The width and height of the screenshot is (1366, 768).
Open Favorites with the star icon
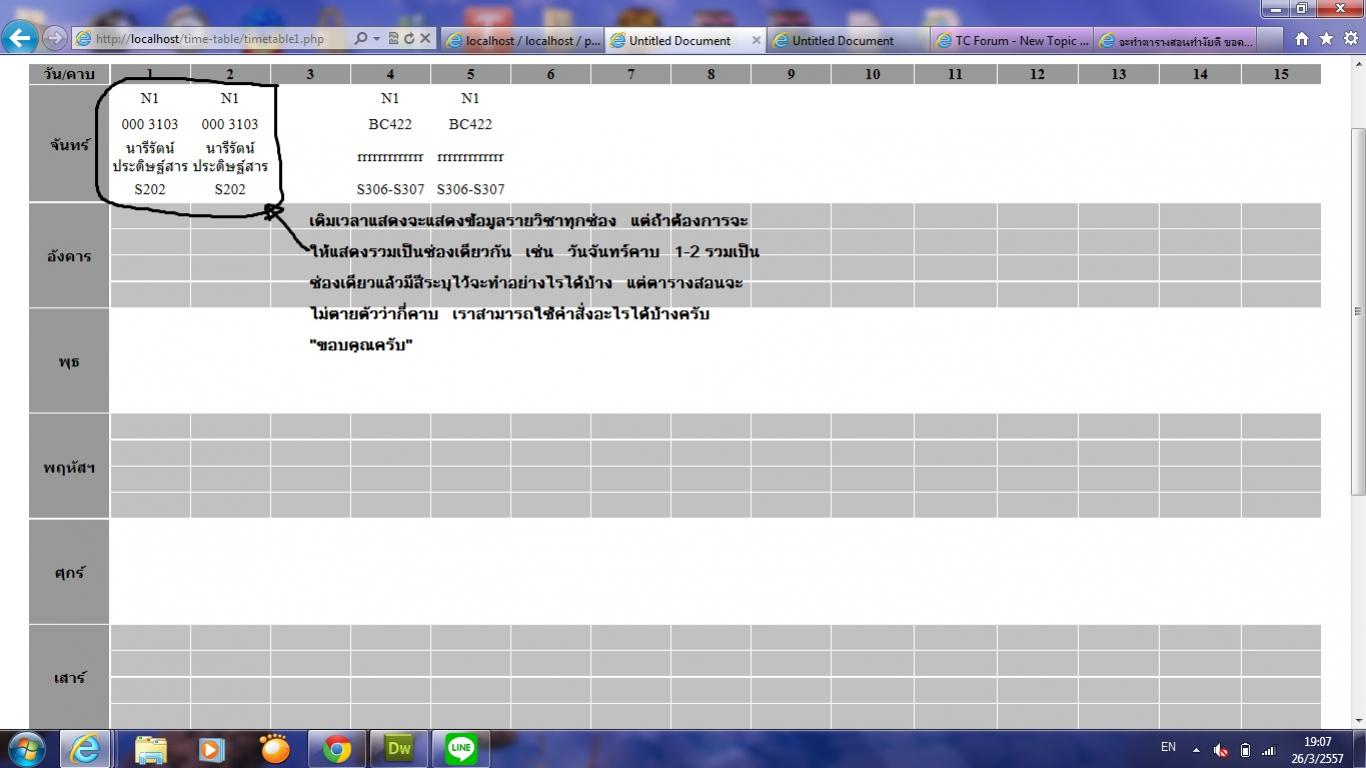coord(1326,39)
